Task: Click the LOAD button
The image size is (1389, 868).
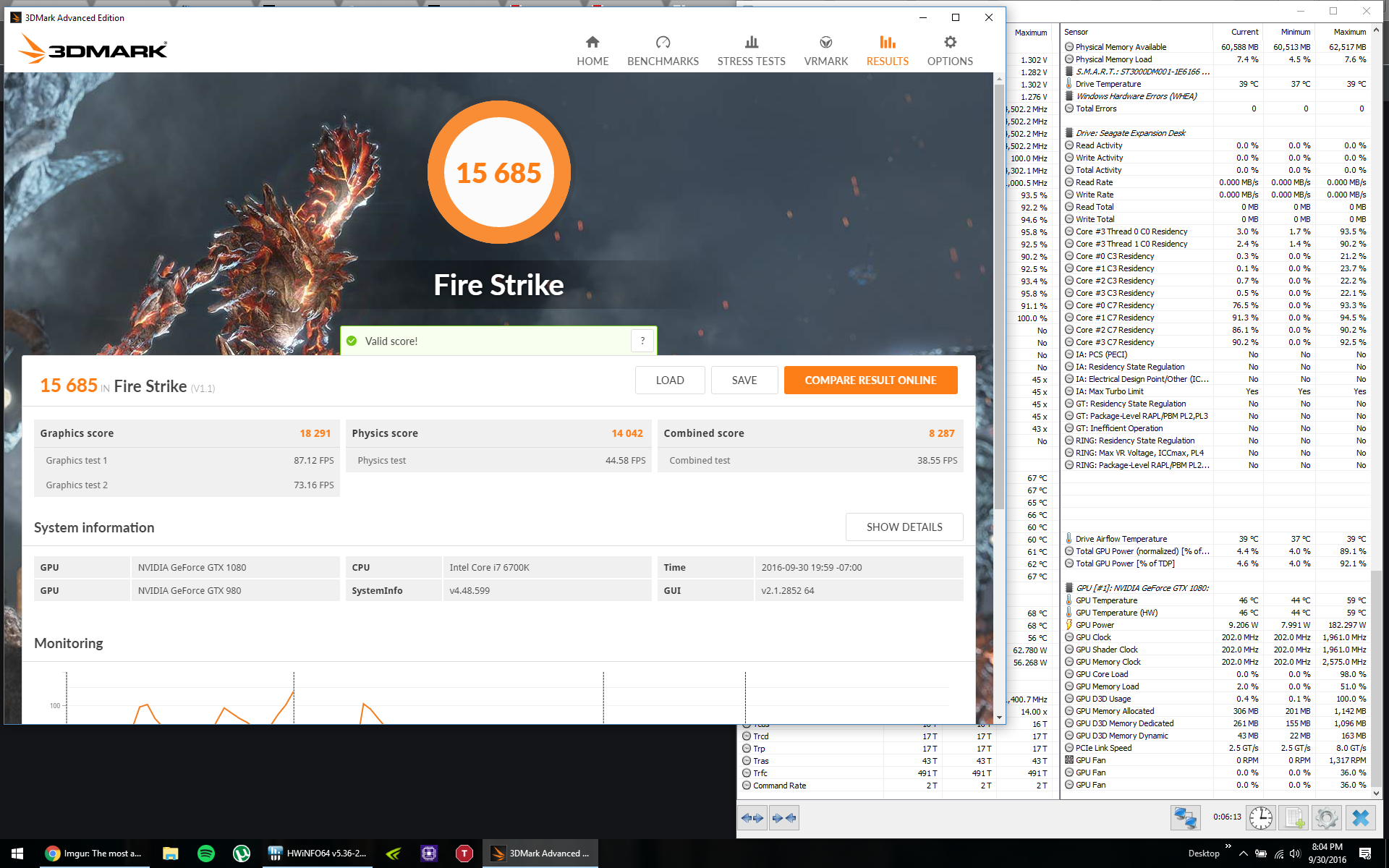Action: coord(670,380)
